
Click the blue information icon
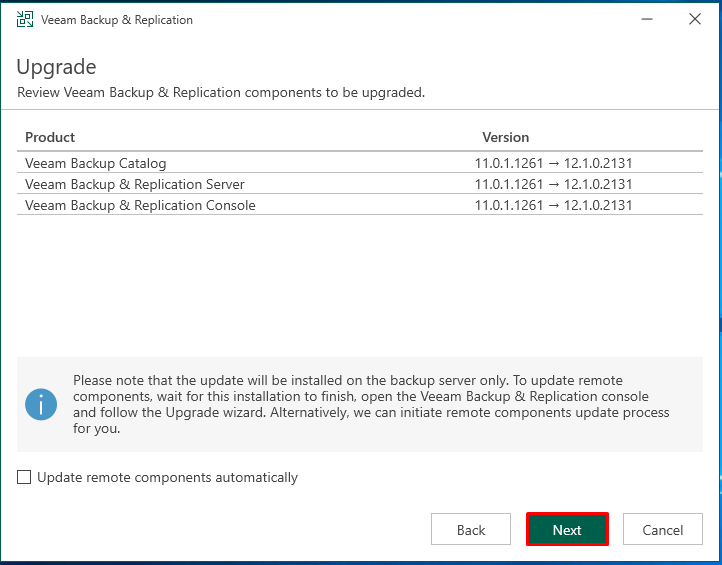coord(41,404)
